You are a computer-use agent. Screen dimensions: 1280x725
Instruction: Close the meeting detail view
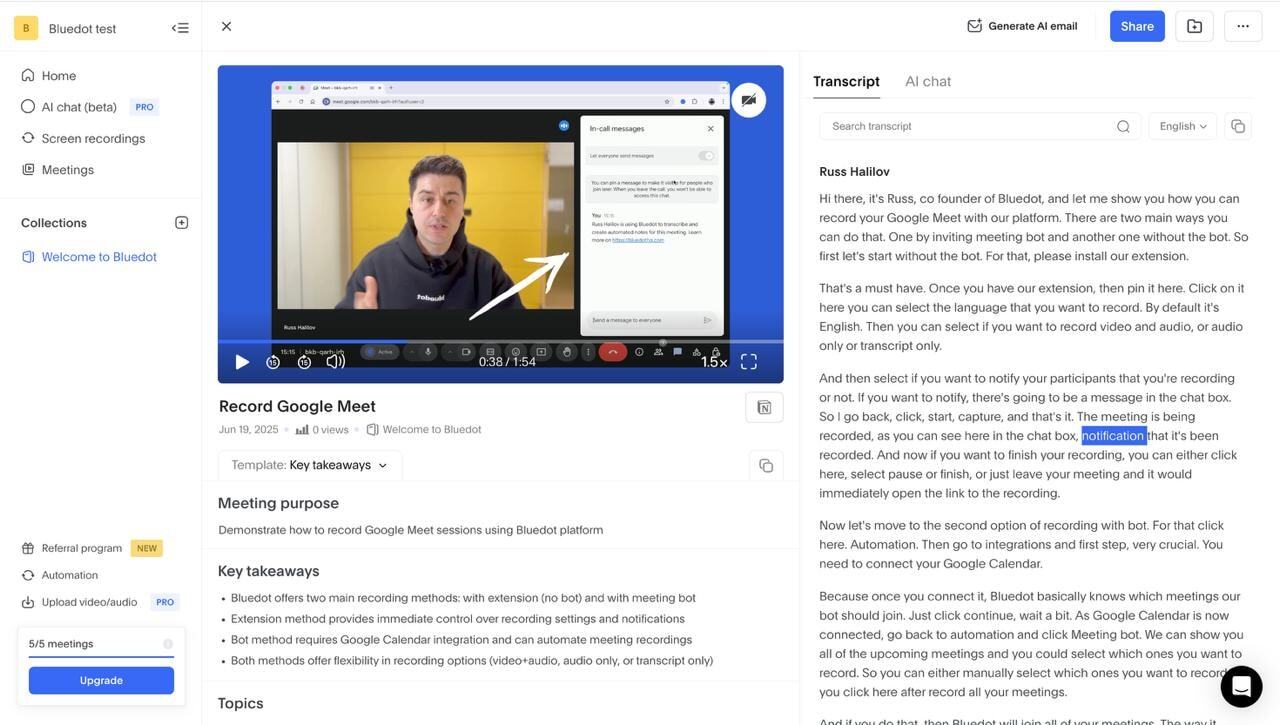point(227,26)
